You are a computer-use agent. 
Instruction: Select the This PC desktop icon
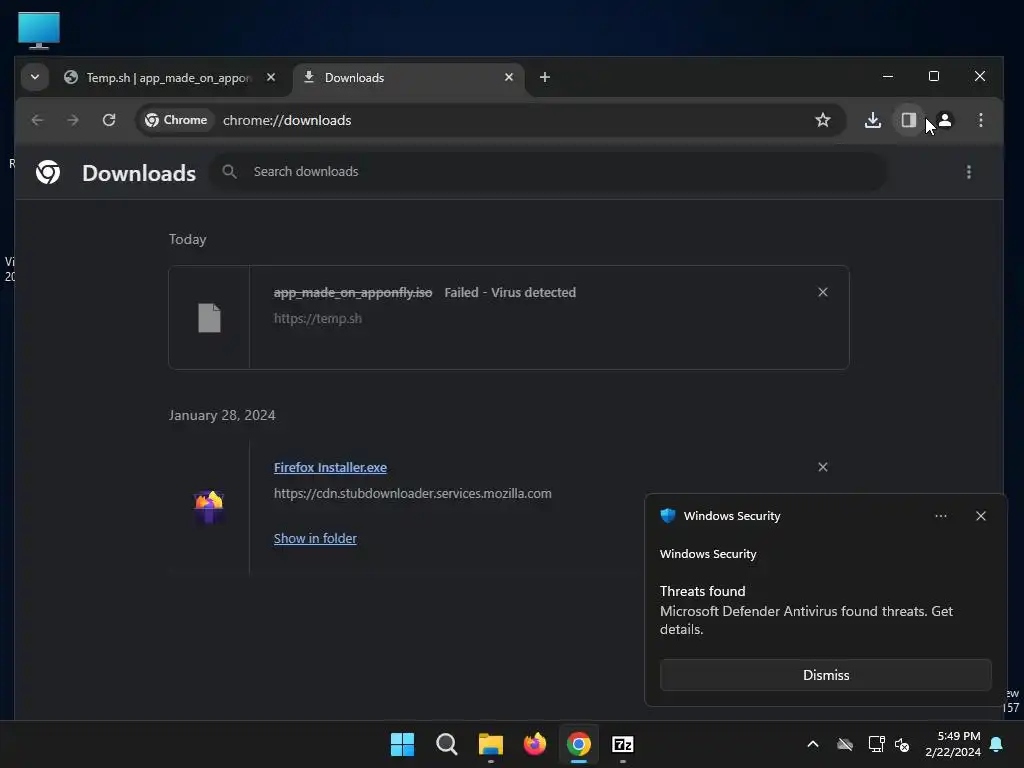[x=39, y=30]
